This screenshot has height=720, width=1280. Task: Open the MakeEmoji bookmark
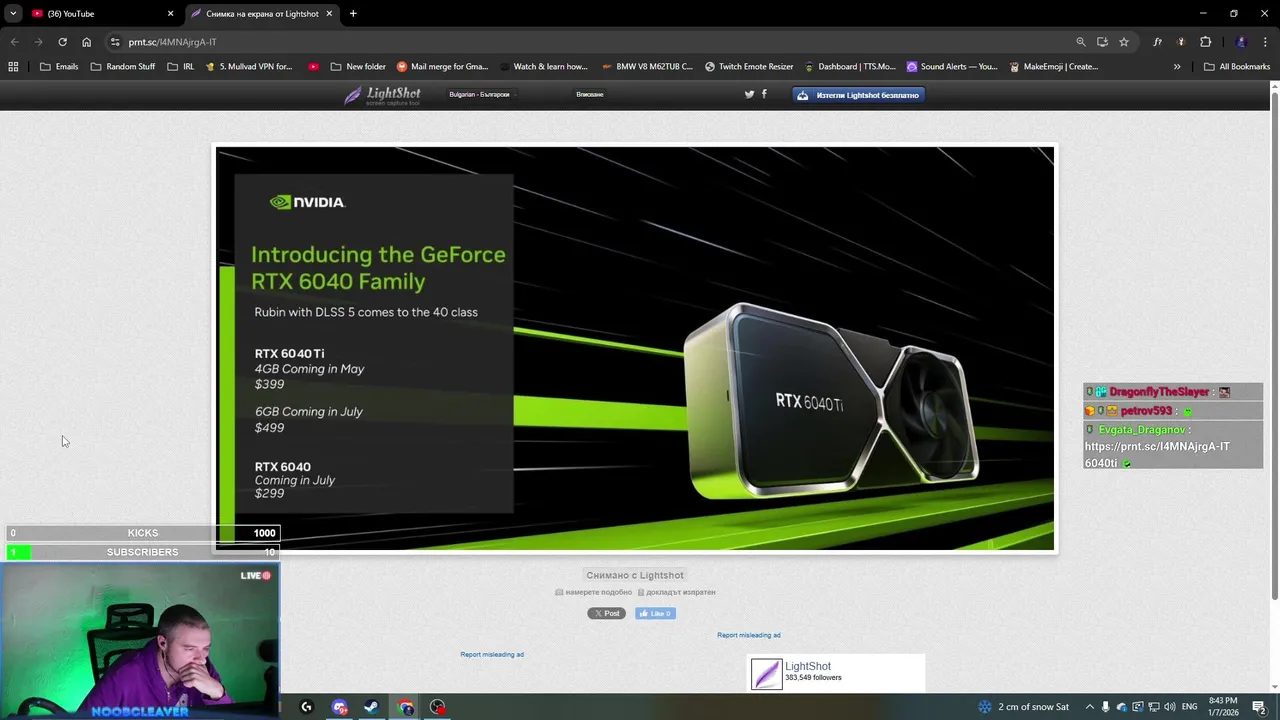pyautogui.click(x=1054, y=67)
